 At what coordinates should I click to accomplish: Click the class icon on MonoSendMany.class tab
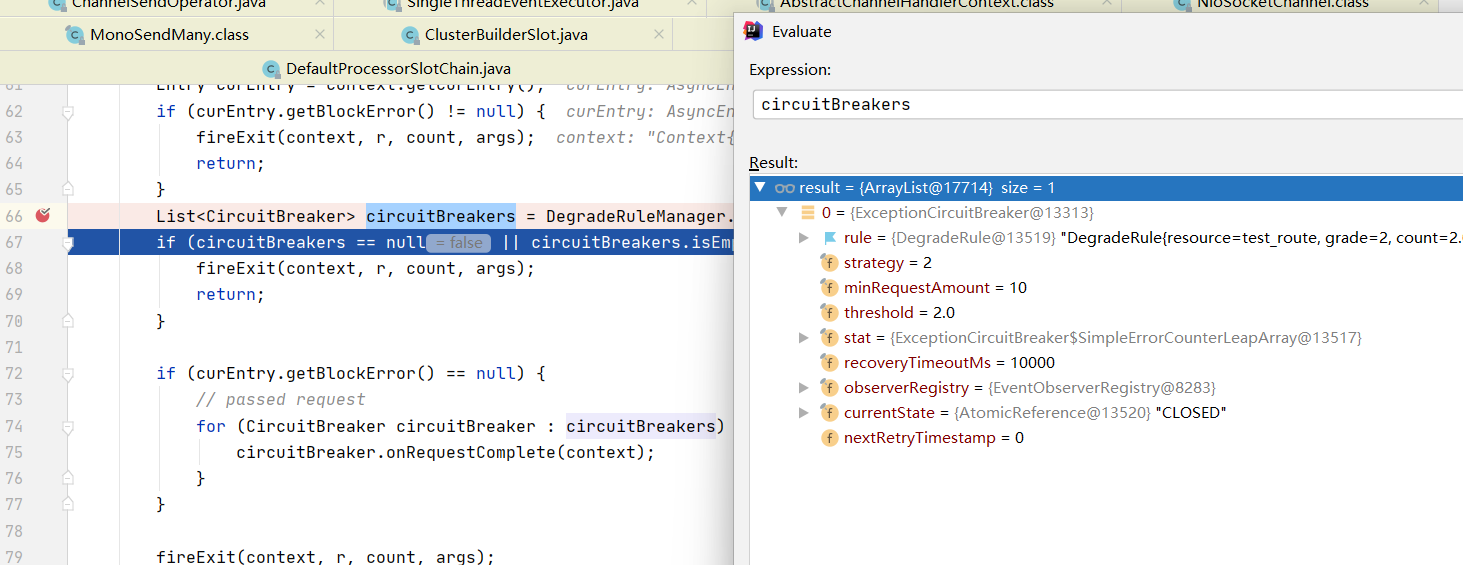click(74, 35)
